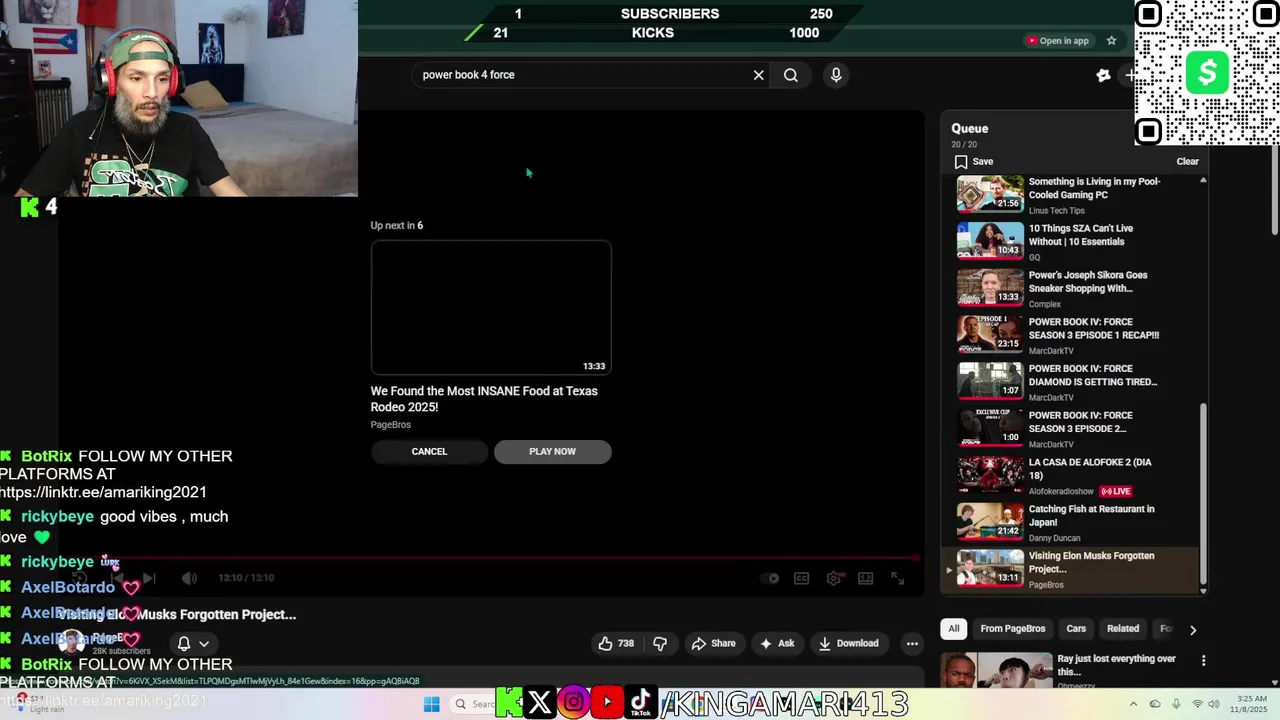The height and width of the screenshot is (720, 1280).
Task: Open player settings gear
Action: pyautogui.click(x=833, y=578)
